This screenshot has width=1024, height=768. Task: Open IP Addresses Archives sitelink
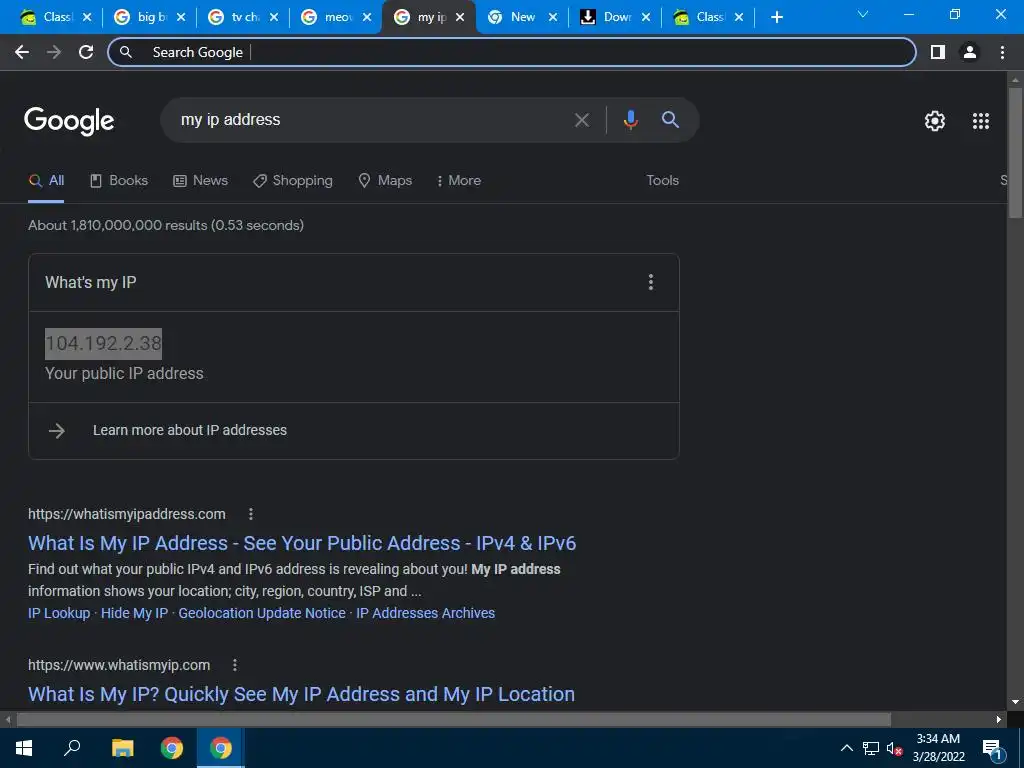coord(425,613)
